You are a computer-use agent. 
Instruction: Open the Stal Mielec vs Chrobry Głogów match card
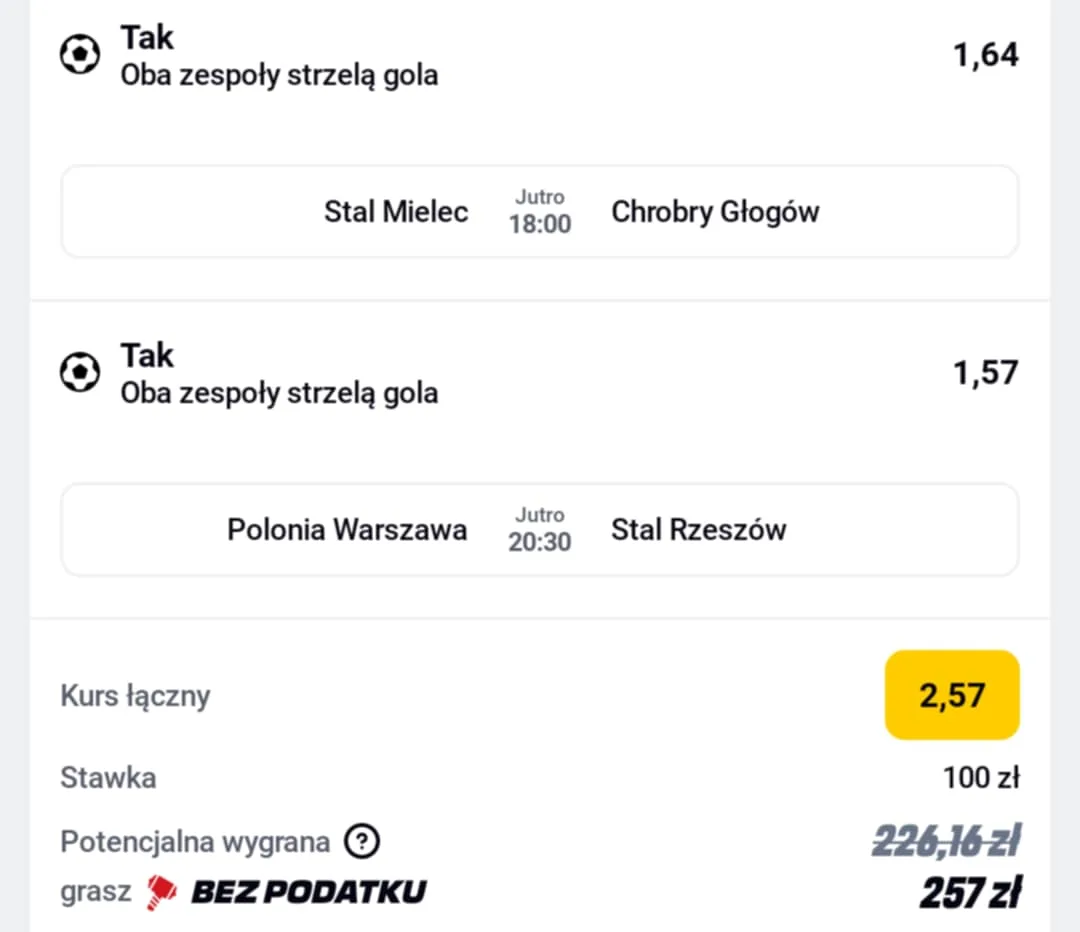540,212
